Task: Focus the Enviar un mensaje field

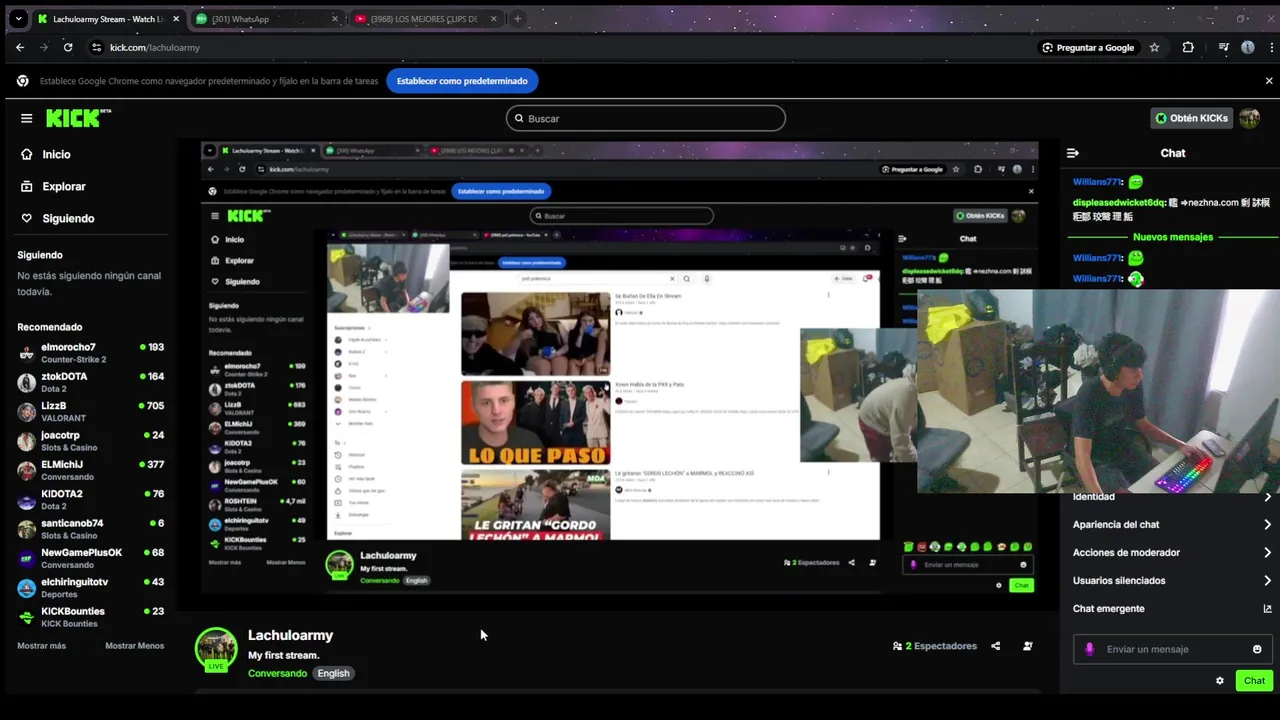Action: (x=1172, y=649)
